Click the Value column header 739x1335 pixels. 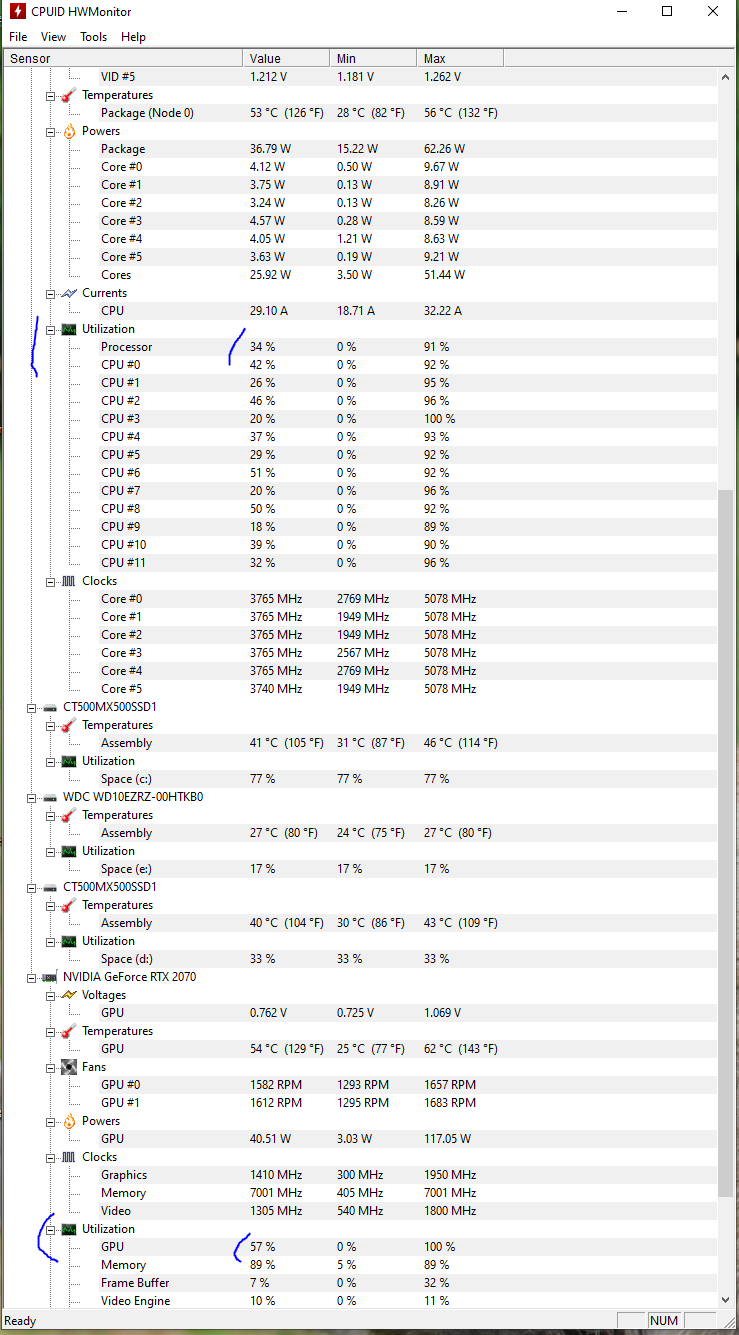(x=286, y=59)
